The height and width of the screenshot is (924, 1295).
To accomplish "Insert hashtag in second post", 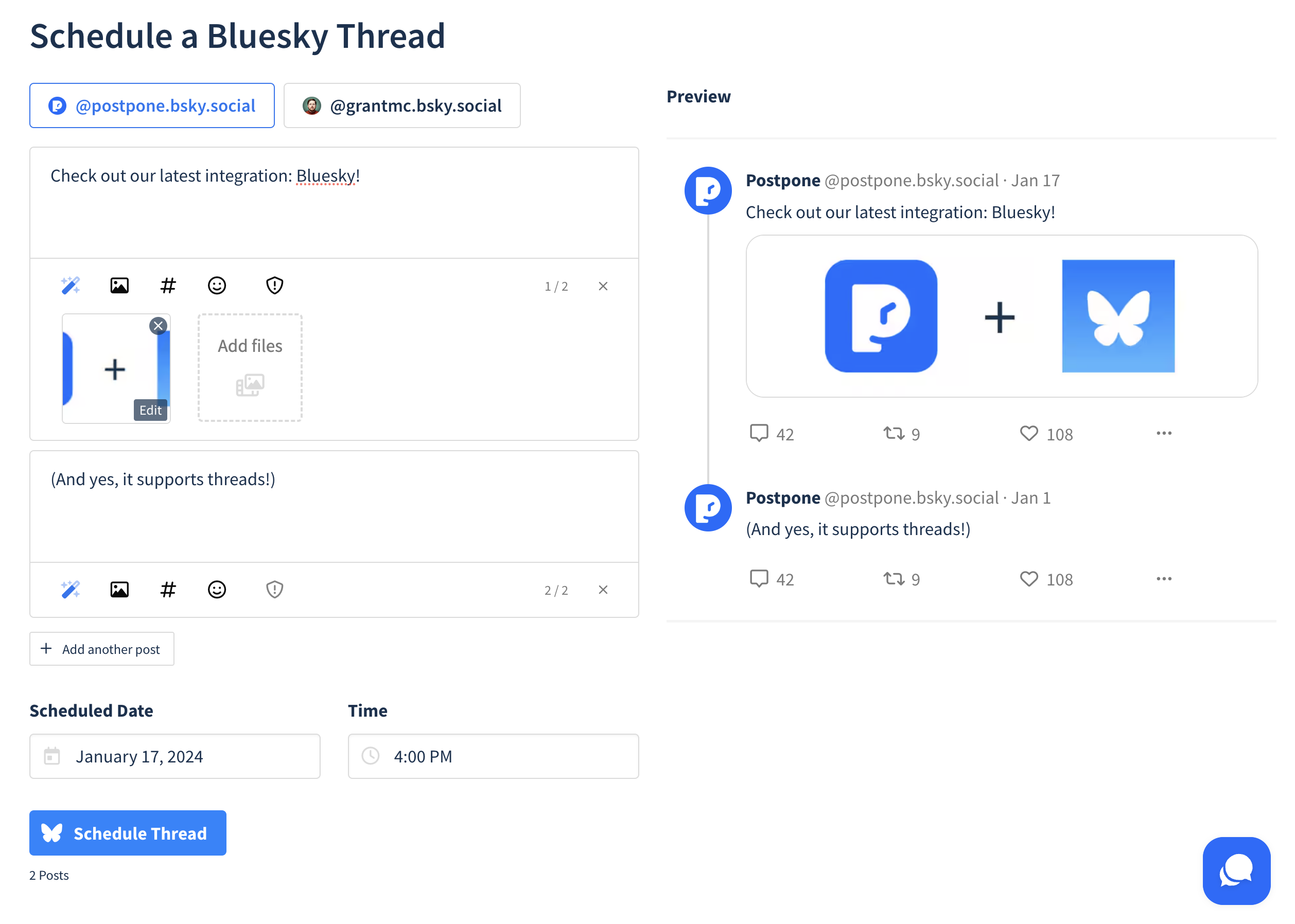I will 168,590.
